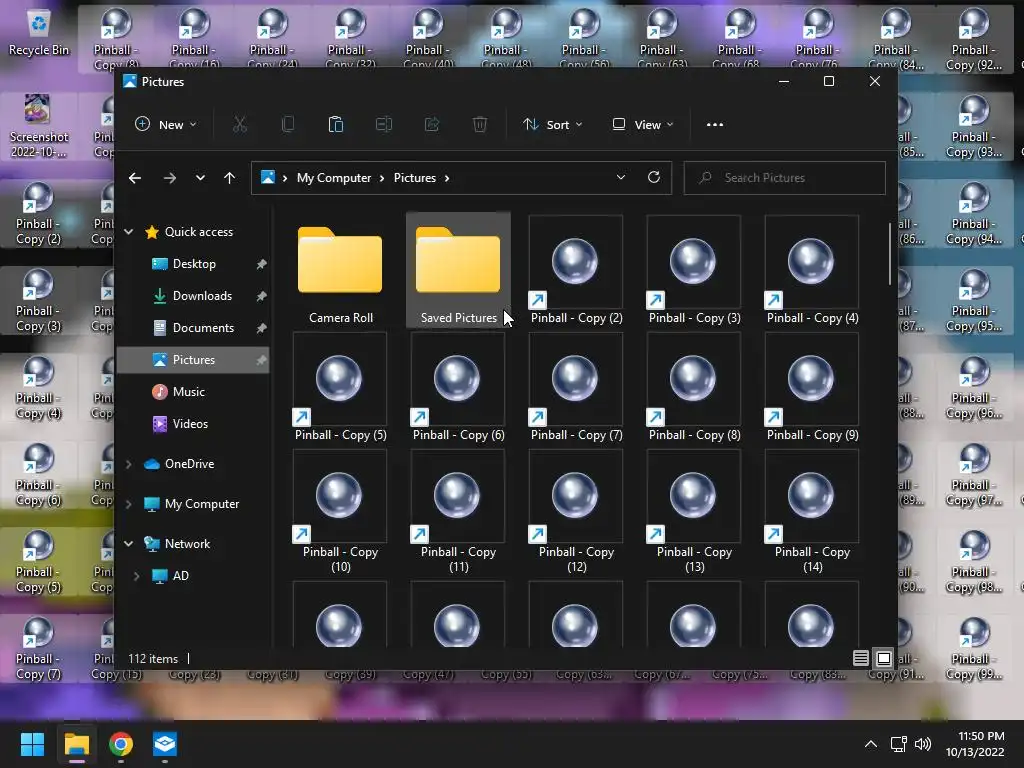Go up one folder level arrow
Screen dimensions: 1024x768
pos(229,178)
